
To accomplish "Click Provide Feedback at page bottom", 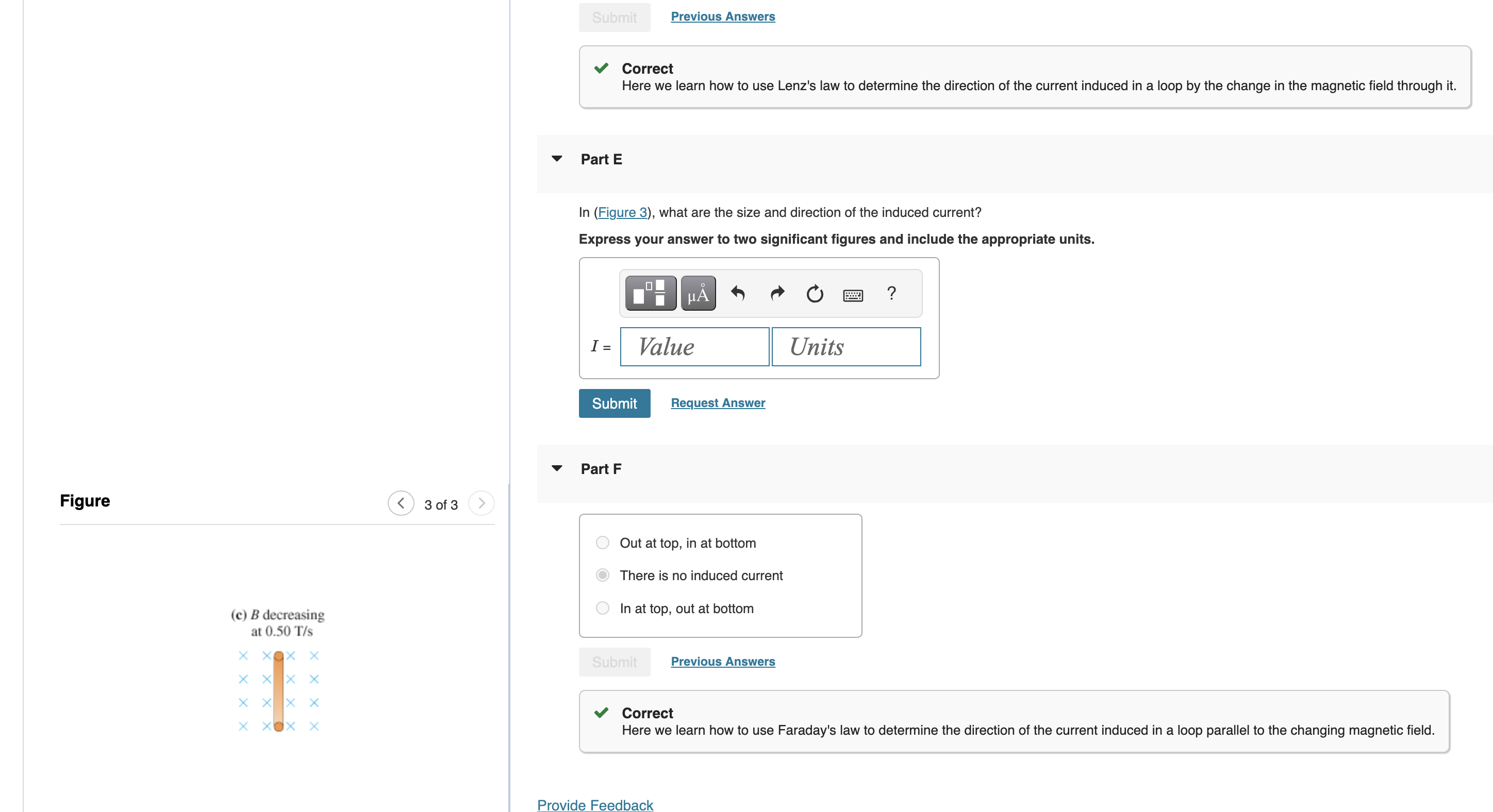I will 594,805.
